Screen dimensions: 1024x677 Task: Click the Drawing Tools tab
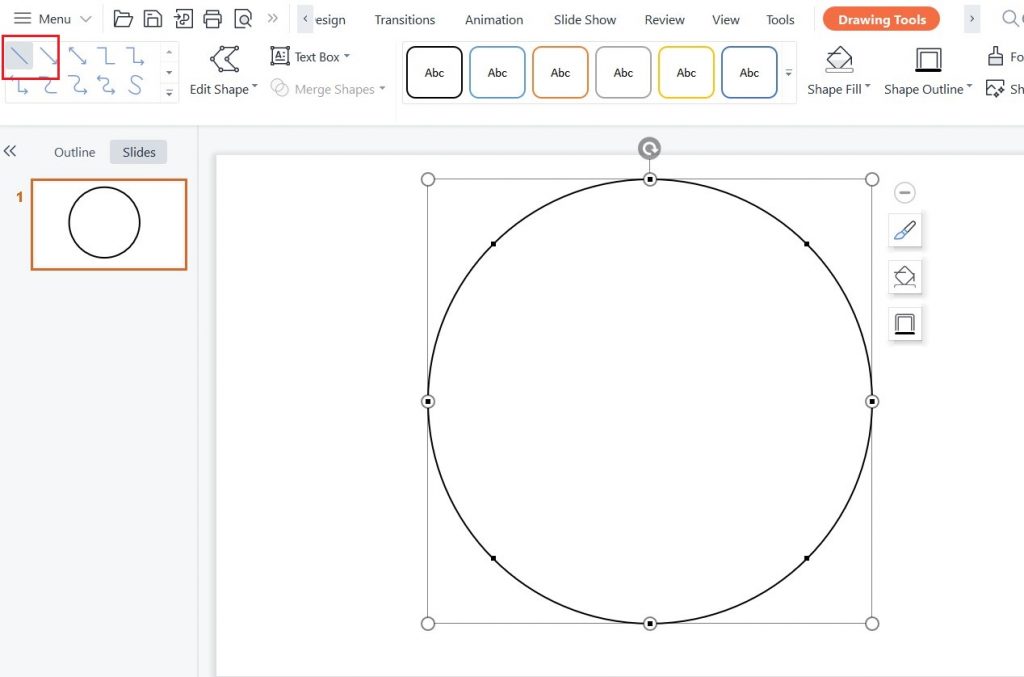pos(881,20)
